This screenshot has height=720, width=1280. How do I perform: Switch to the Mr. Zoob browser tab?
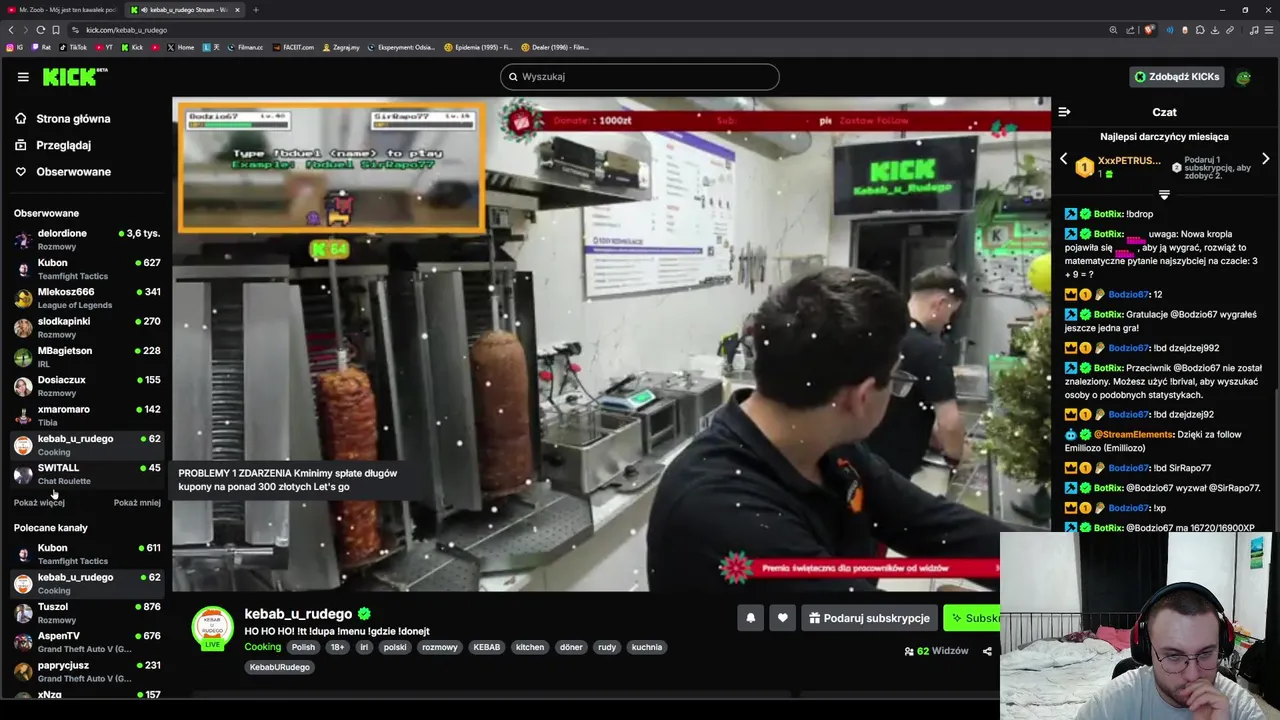click(62, 10)
